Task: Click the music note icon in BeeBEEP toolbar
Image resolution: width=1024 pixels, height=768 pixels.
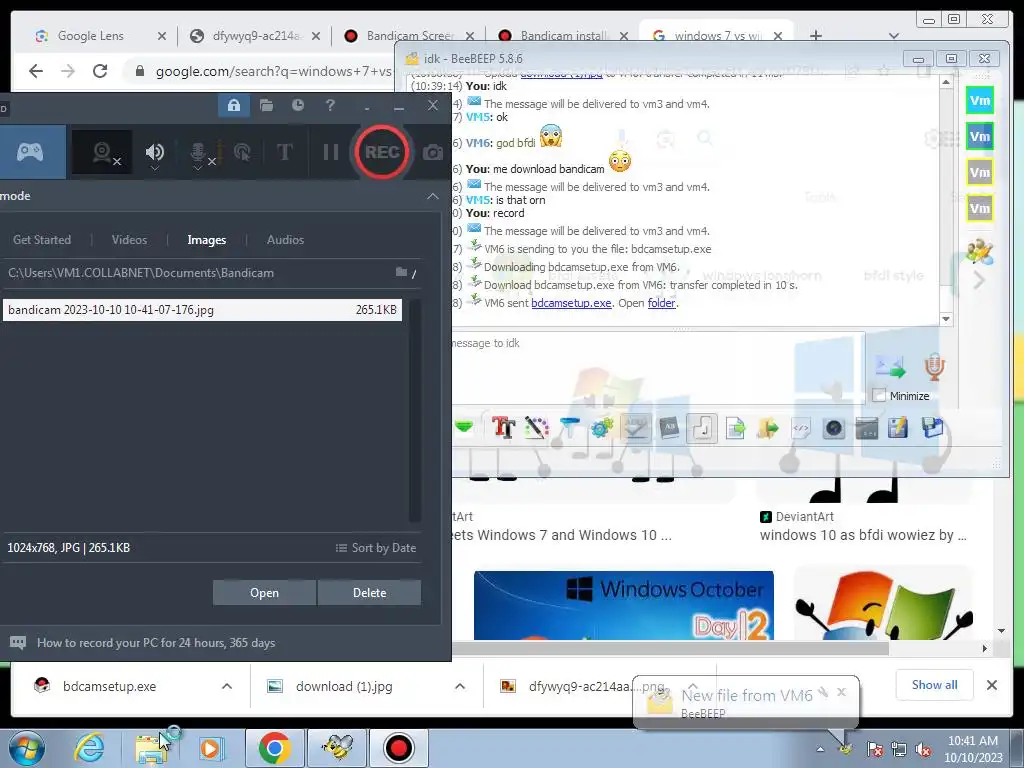Action: [702, 428]
